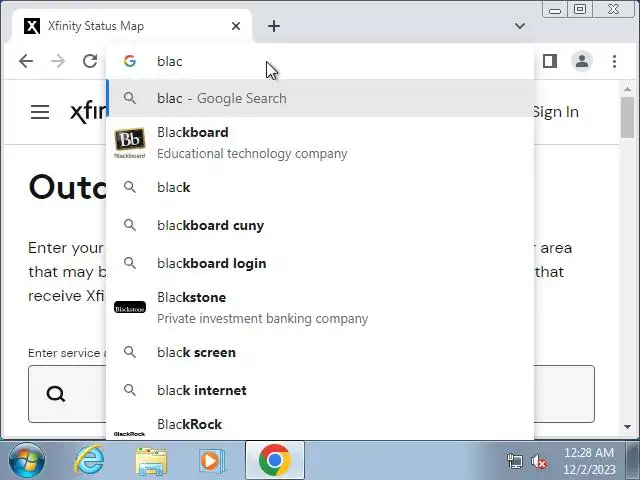Open the Windows Start menu
640x480 pixels.
pyautogui.click(x=27, y=461)
